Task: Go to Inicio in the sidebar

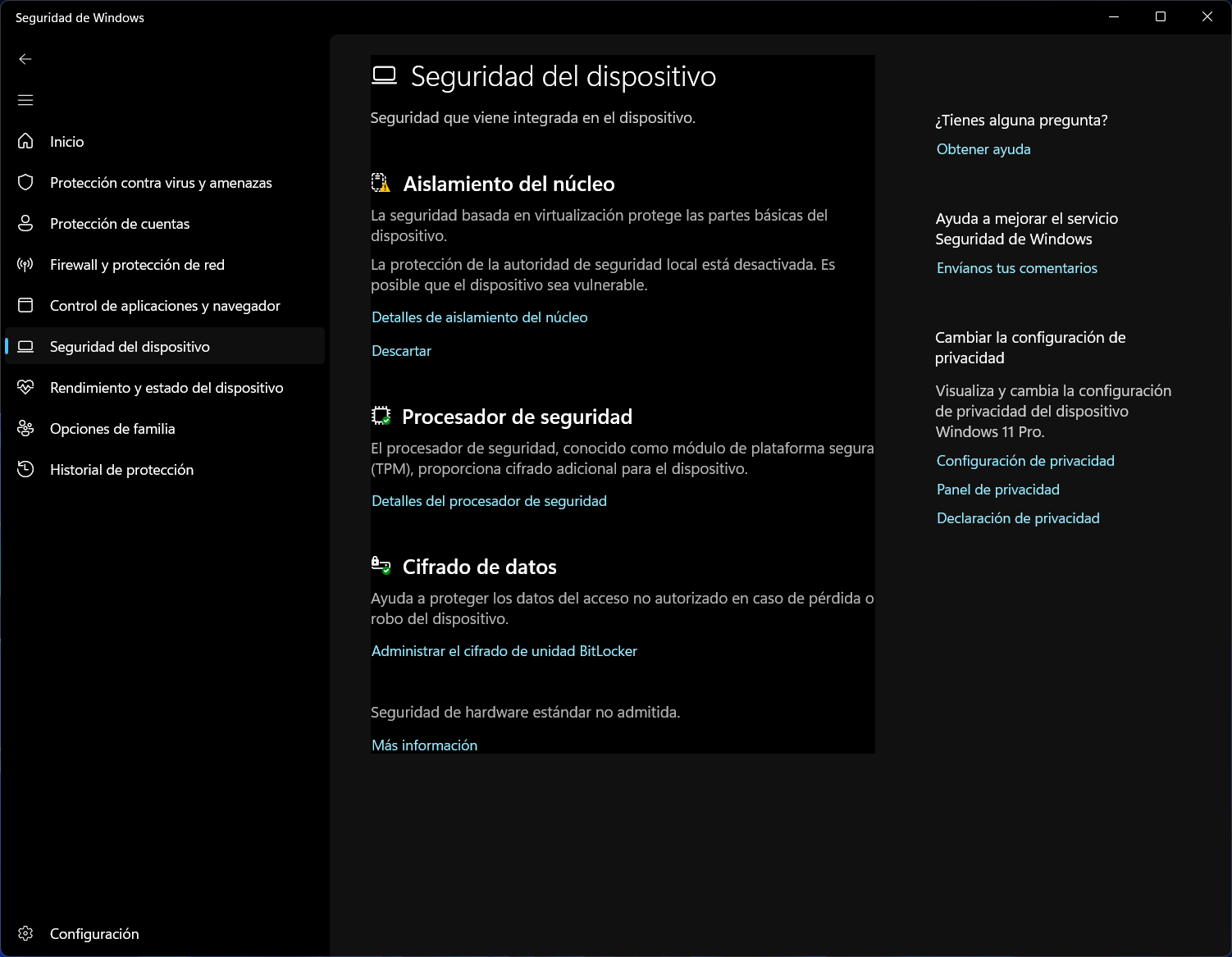Action: [x=165, y=141]
